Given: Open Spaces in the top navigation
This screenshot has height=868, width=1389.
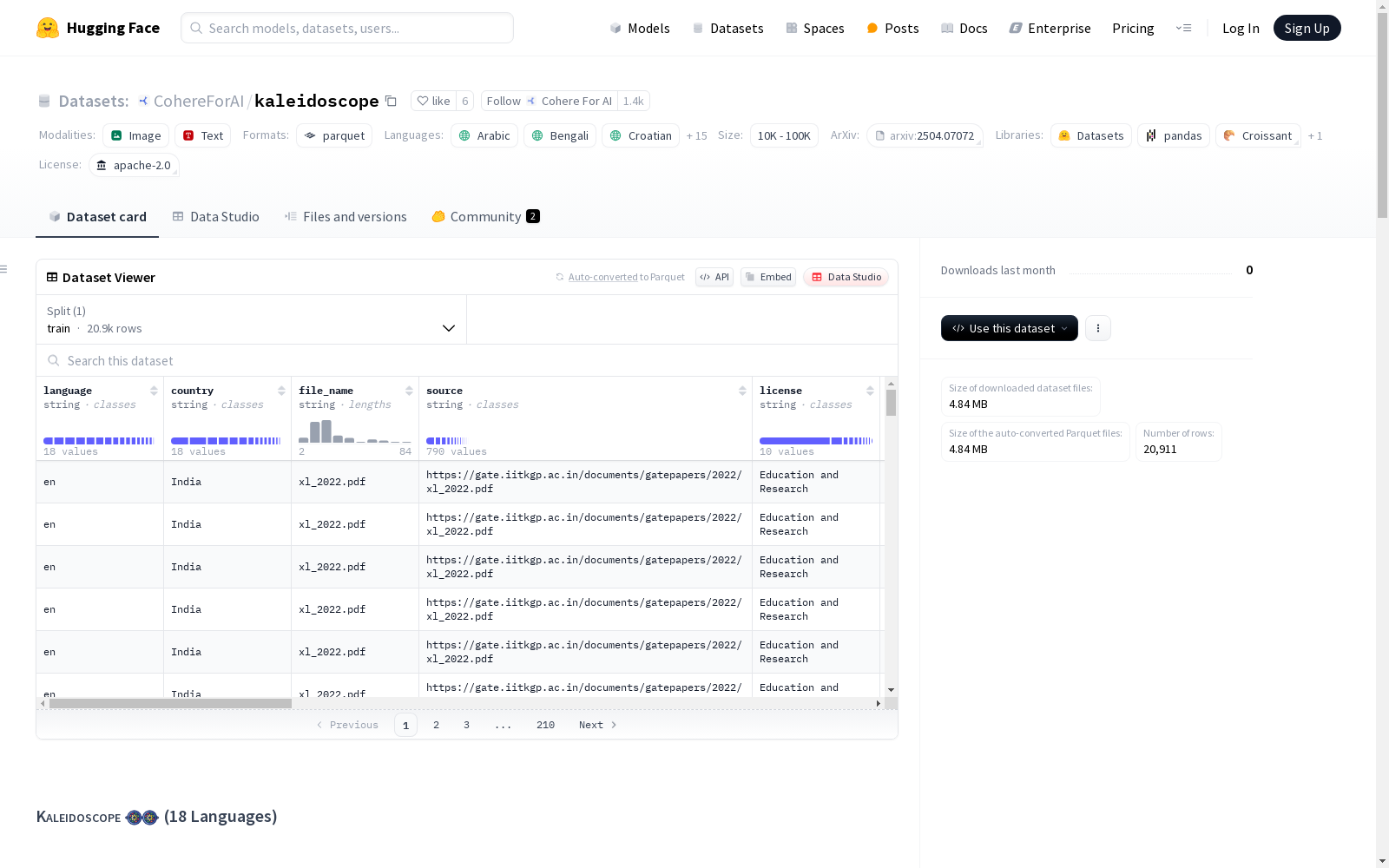Looking at the screenshot, I should 815,28.
